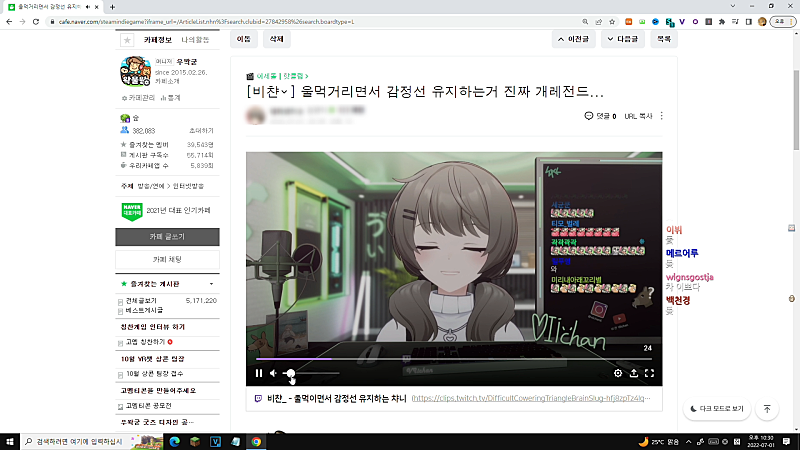The height and width of the screenshot is (450, 800).
Task: Open the cafe profile image
Action: coord(135,71)
